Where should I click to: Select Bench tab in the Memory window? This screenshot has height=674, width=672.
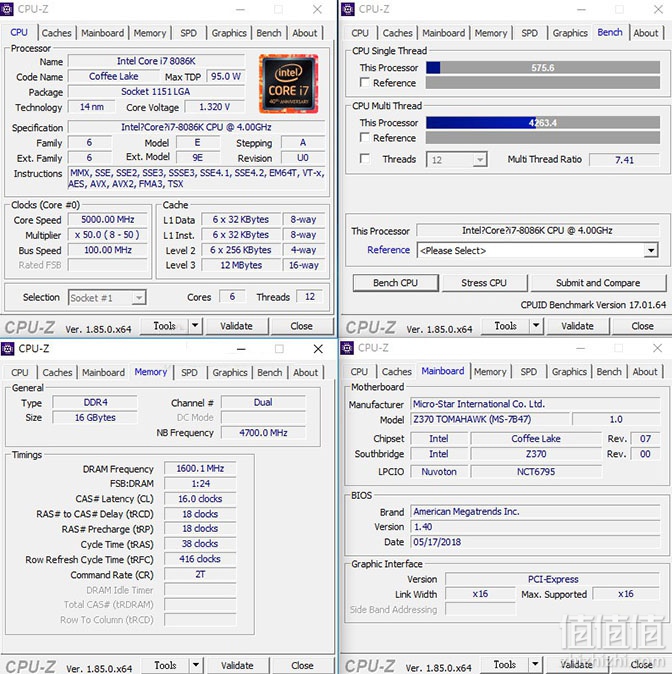270,372
